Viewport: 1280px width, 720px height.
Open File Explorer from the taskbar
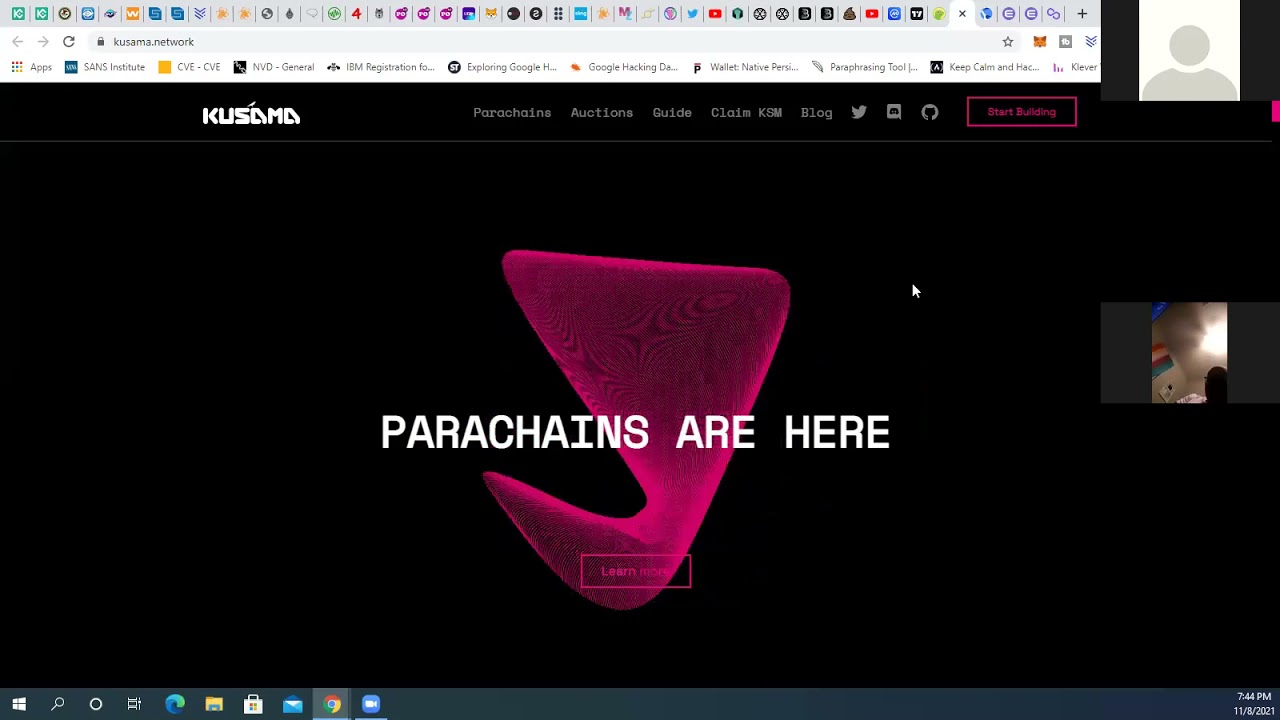[x=214, y=705]
